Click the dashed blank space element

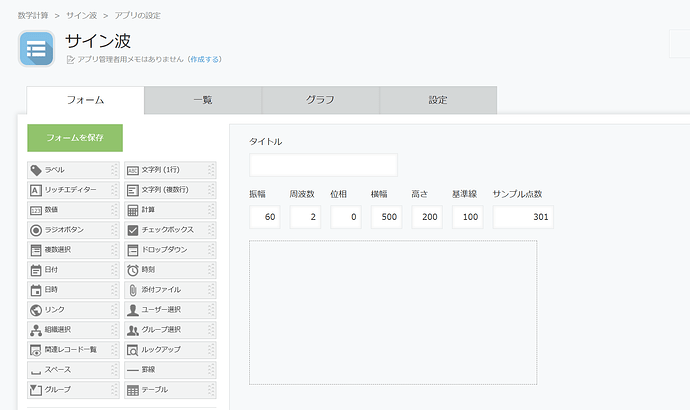pos(393,313)
